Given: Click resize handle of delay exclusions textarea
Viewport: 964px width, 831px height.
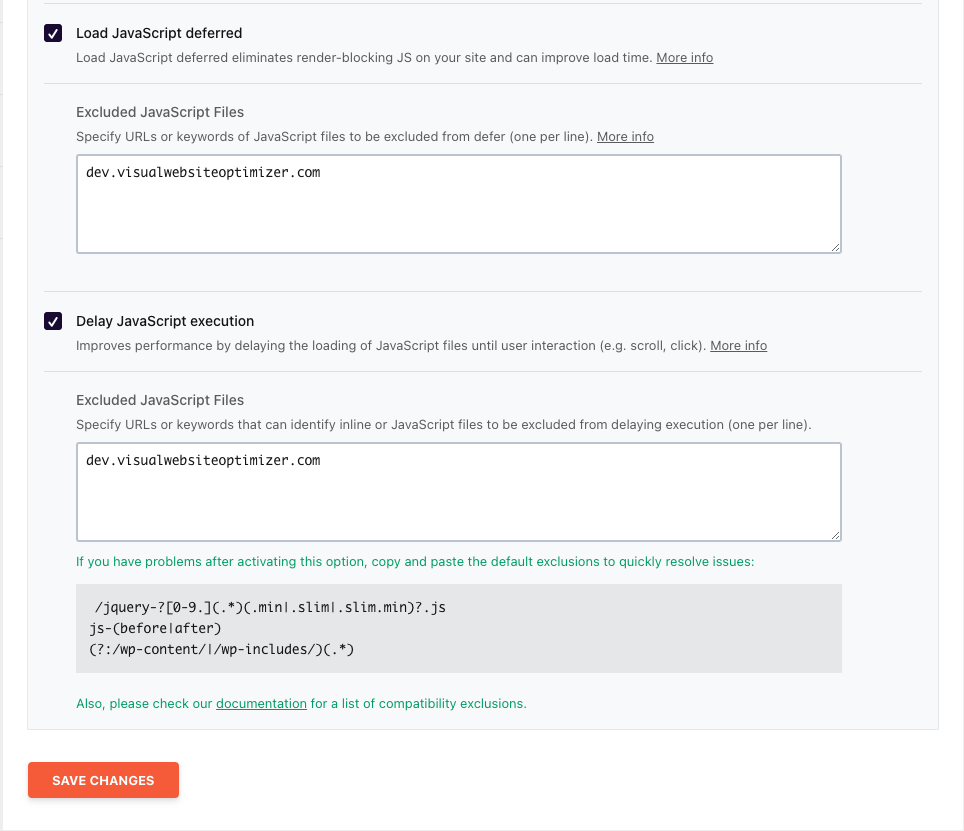Looking at the screenshot, I should tap(836, 535).
